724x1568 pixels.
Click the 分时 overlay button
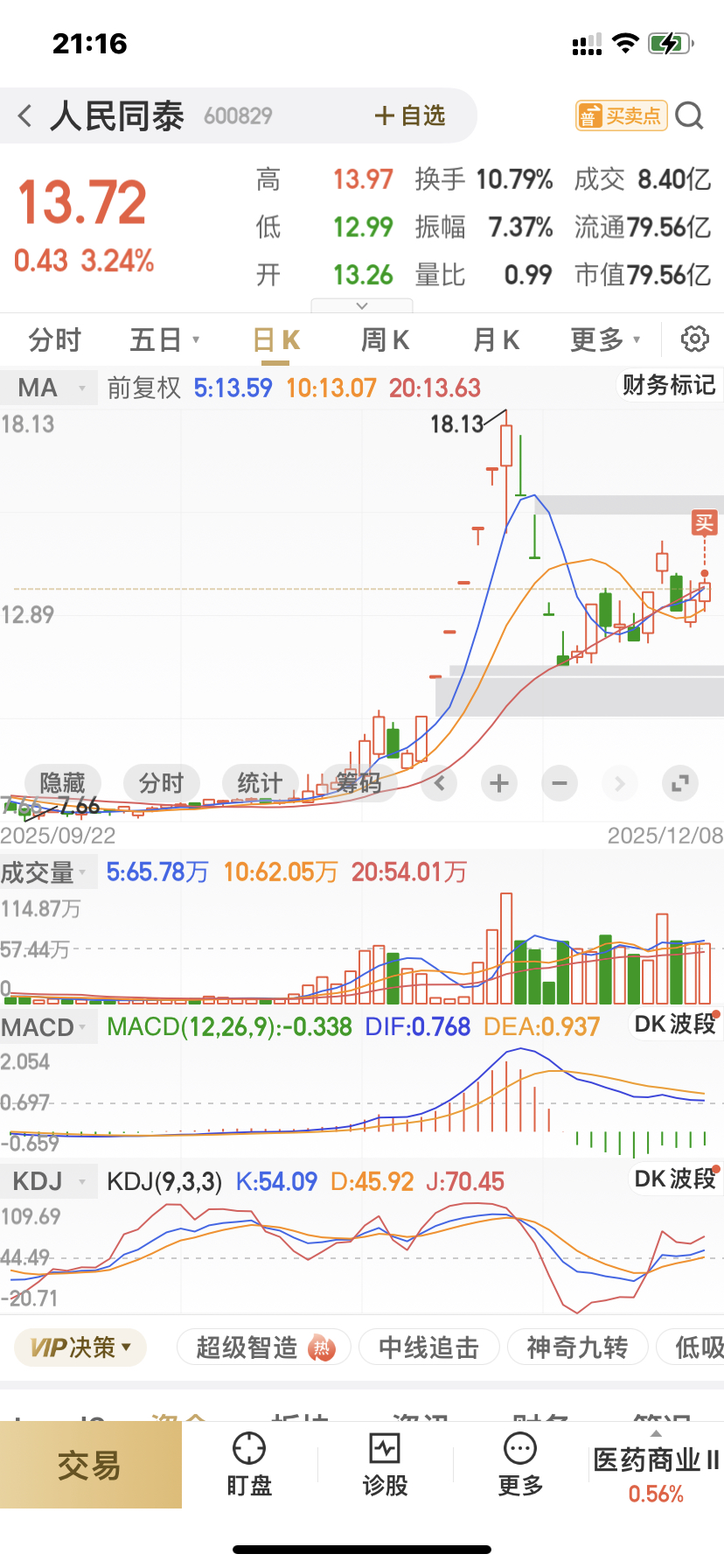click(162, 782)
